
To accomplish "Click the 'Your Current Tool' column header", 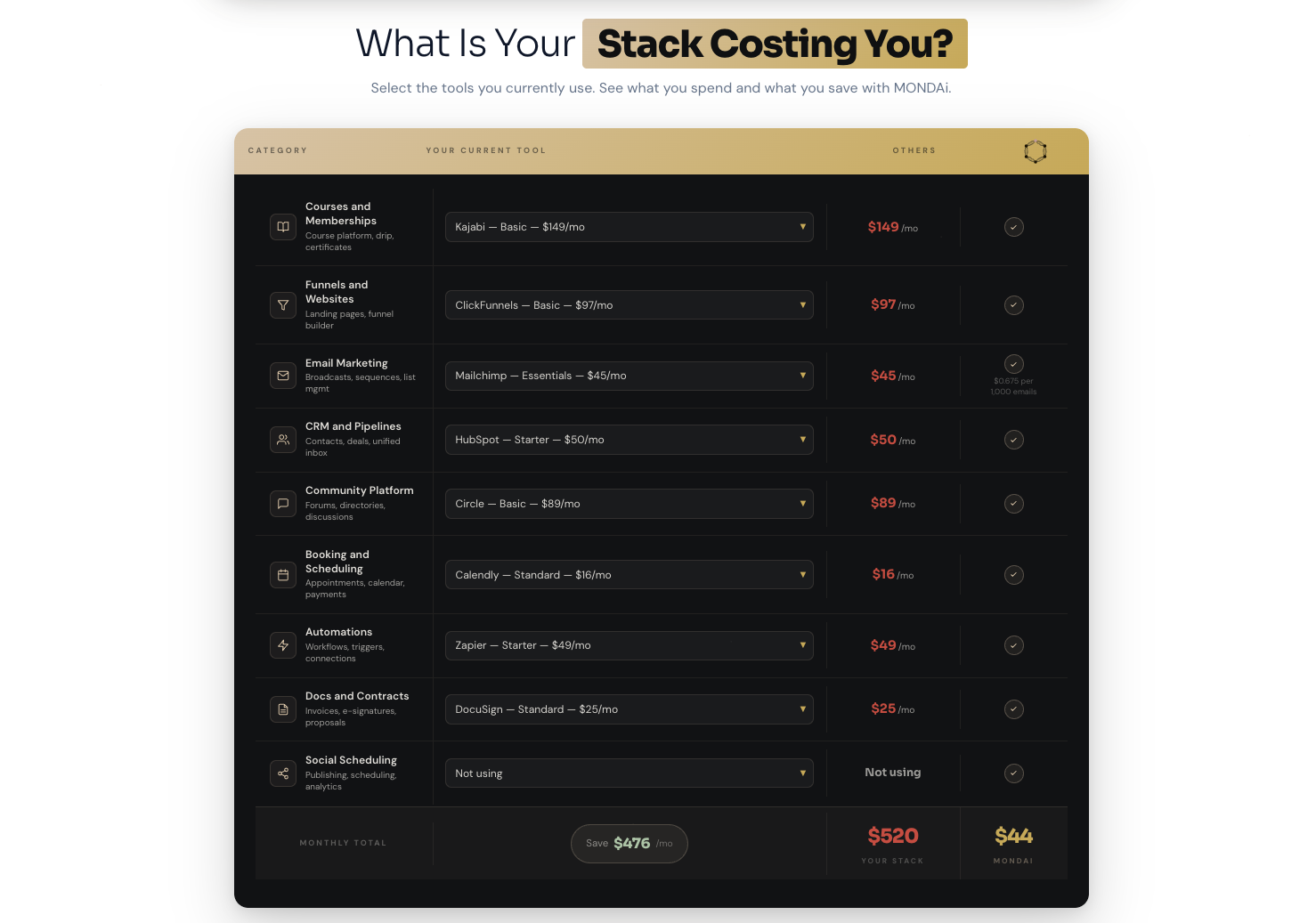I will (x=485, y=150).
